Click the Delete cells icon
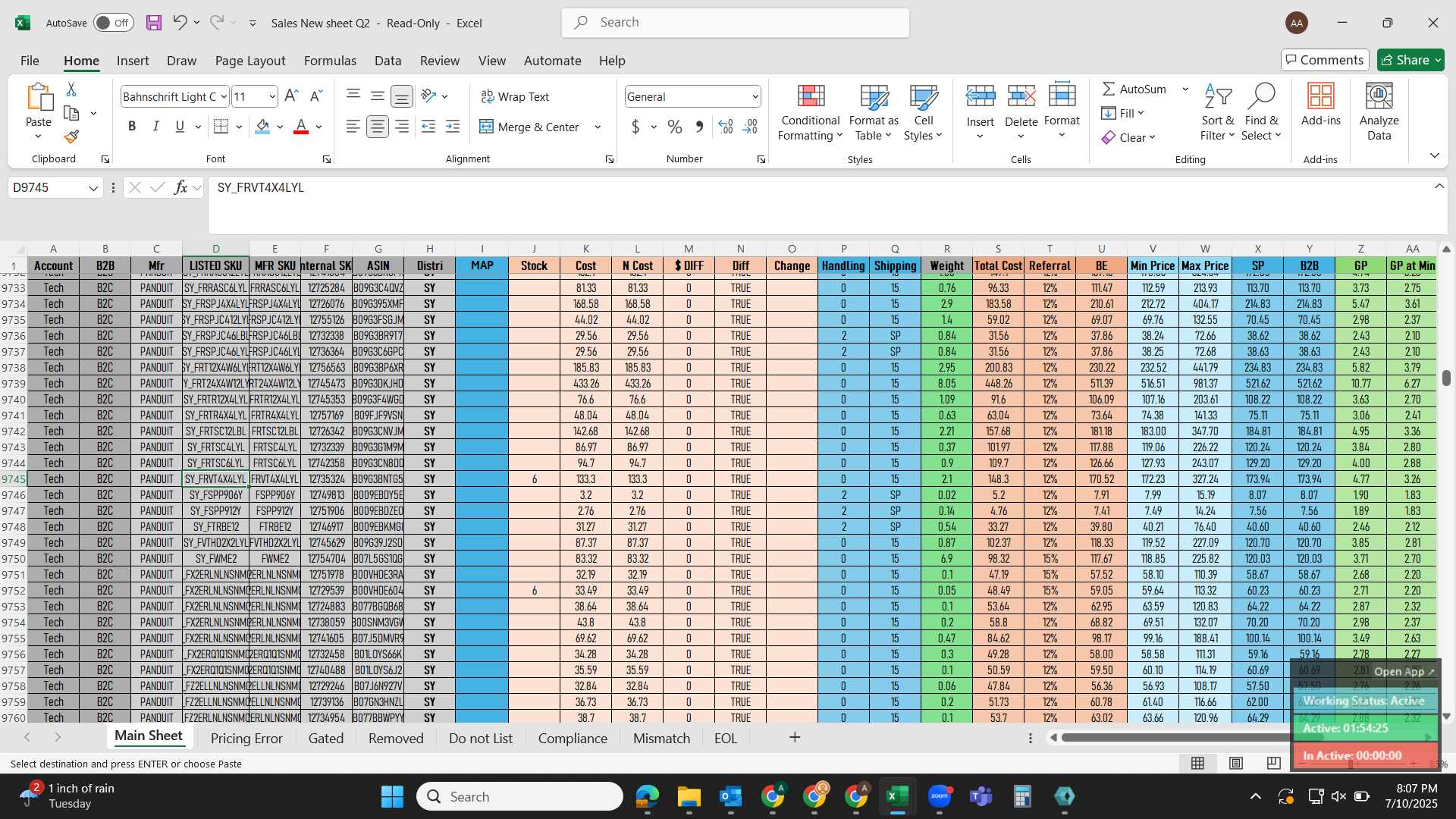This screenshot has height=819, width=1456. (1021, 96)
